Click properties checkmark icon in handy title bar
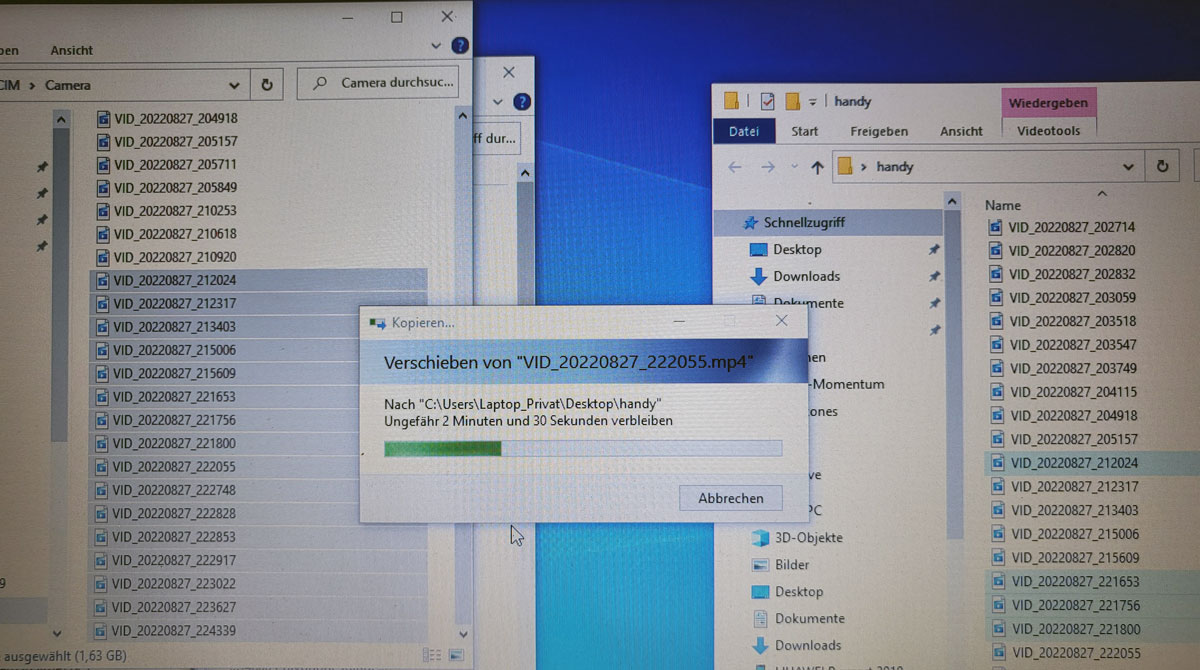 click(767, 101)
